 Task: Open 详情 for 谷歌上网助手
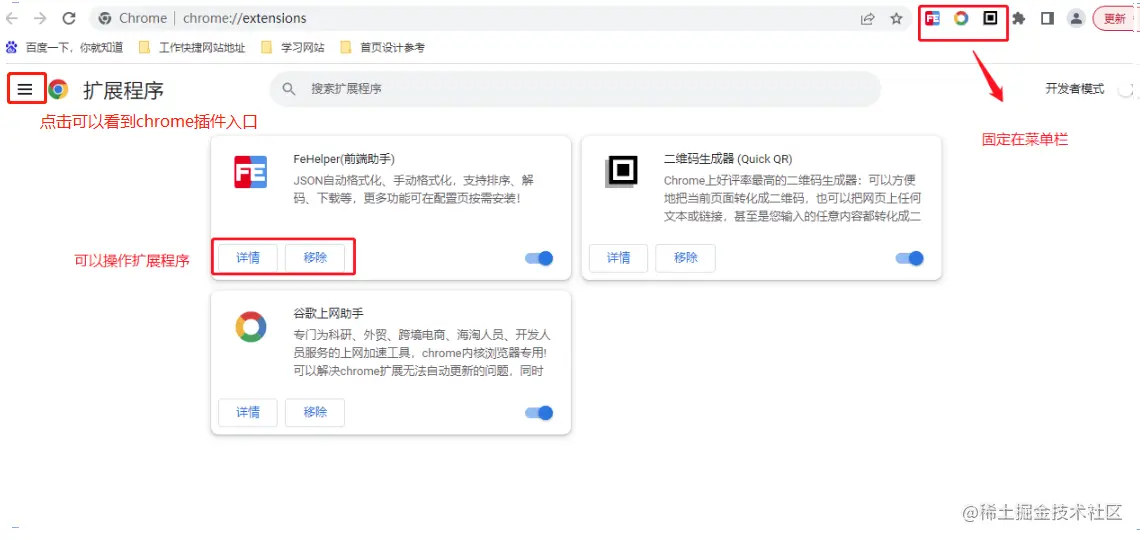pyautogui.click(x=248, y=412)
